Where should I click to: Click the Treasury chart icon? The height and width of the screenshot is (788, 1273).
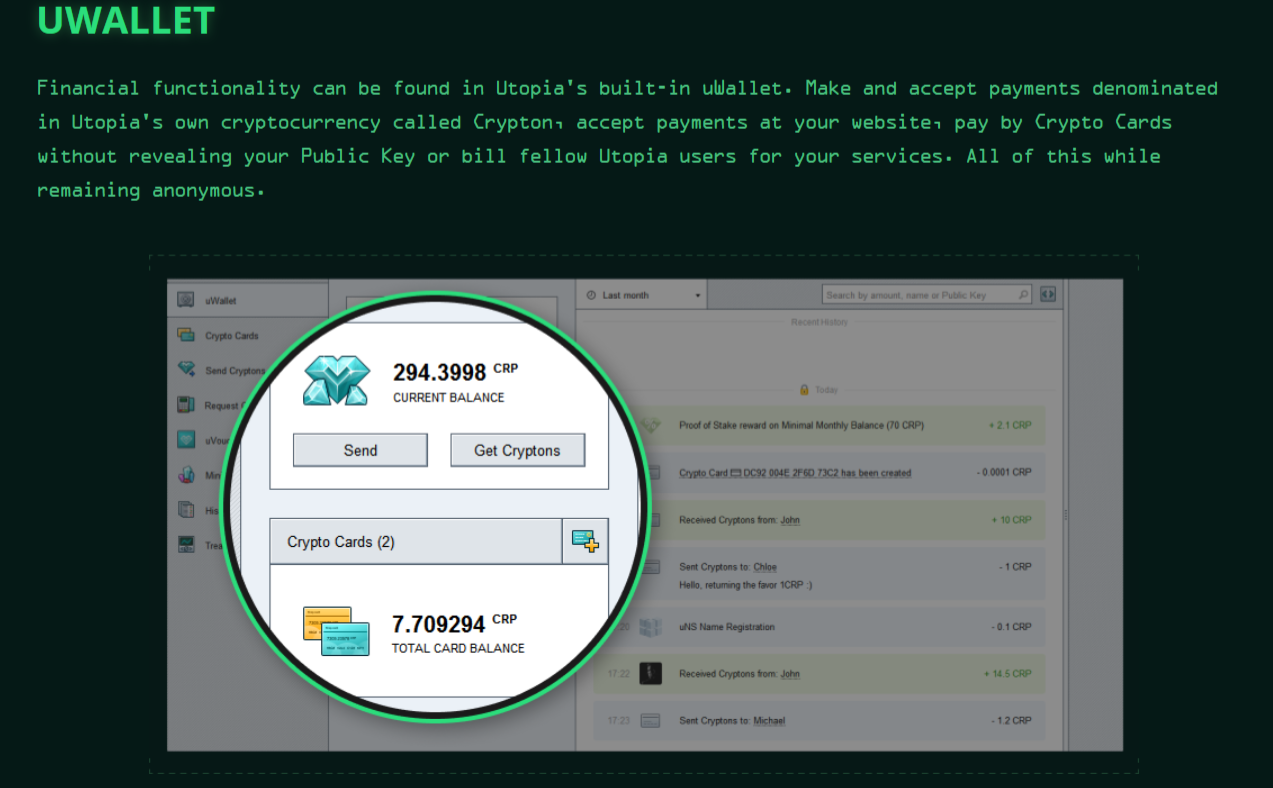coord(185,544)
